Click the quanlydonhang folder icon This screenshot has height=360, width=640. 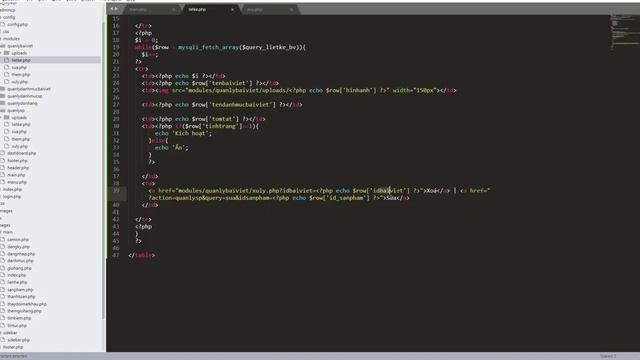(2, 103)
